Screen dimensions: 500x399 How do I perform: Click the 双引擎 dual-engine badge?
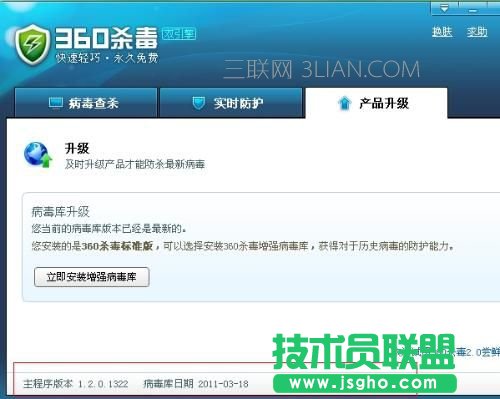pos(179,34)
